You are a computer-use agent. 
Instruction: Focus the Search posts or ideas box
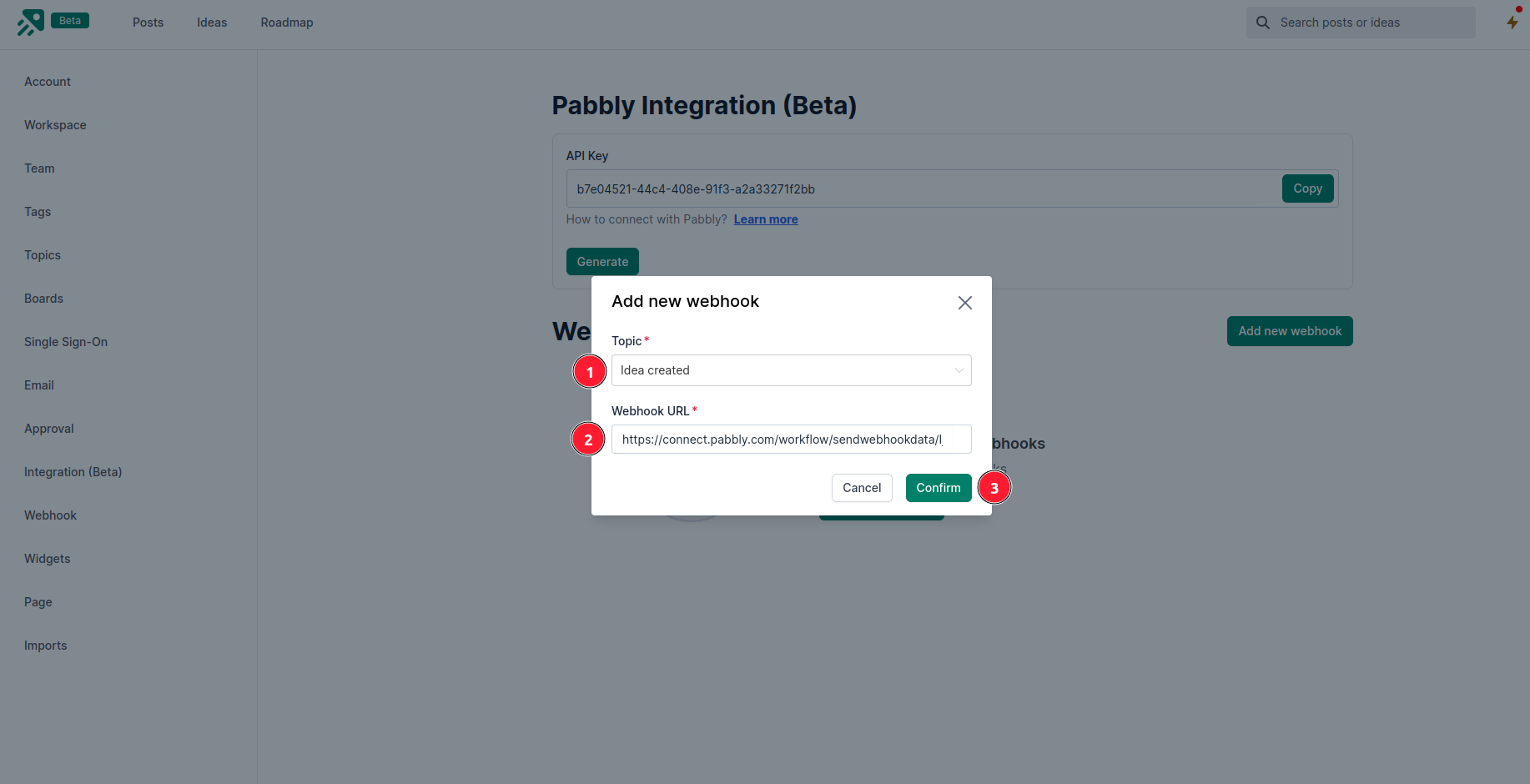(x=1361, y=23)
